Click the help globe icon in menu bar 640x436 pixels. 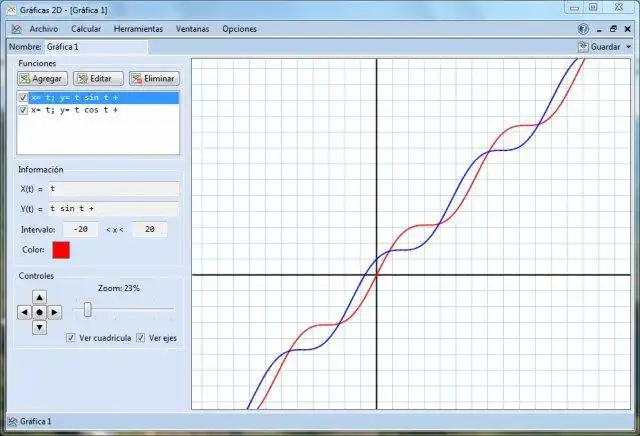583,29
